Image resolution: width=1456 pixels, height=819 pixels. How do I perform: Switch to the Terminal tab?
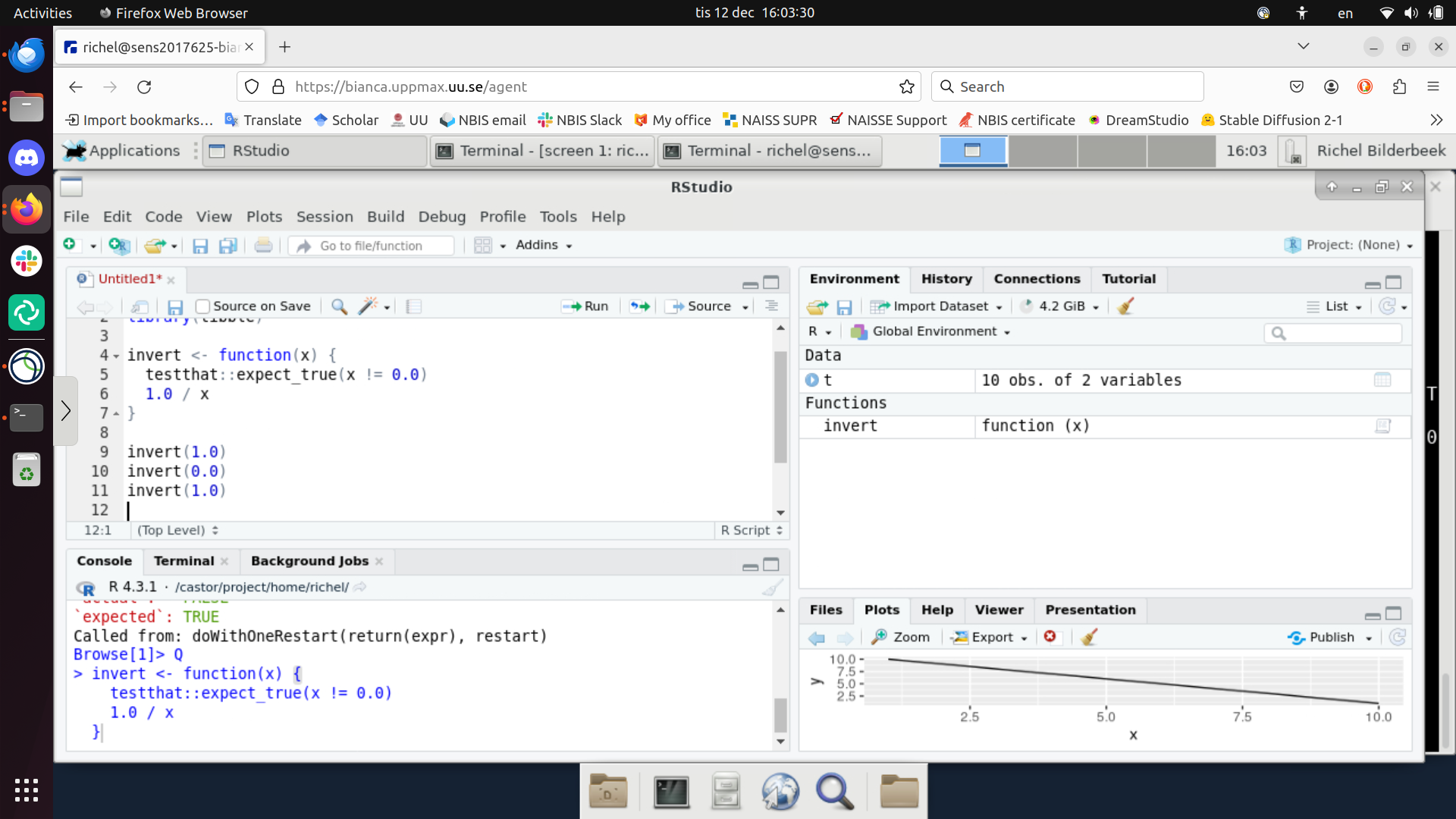pyautogui.click(x=183, y=560)
